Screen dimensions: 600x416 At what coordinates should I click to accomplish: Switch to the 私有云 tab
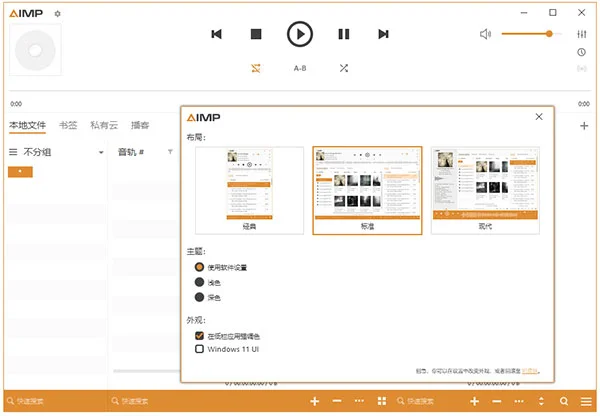click(x=104, y=125)
